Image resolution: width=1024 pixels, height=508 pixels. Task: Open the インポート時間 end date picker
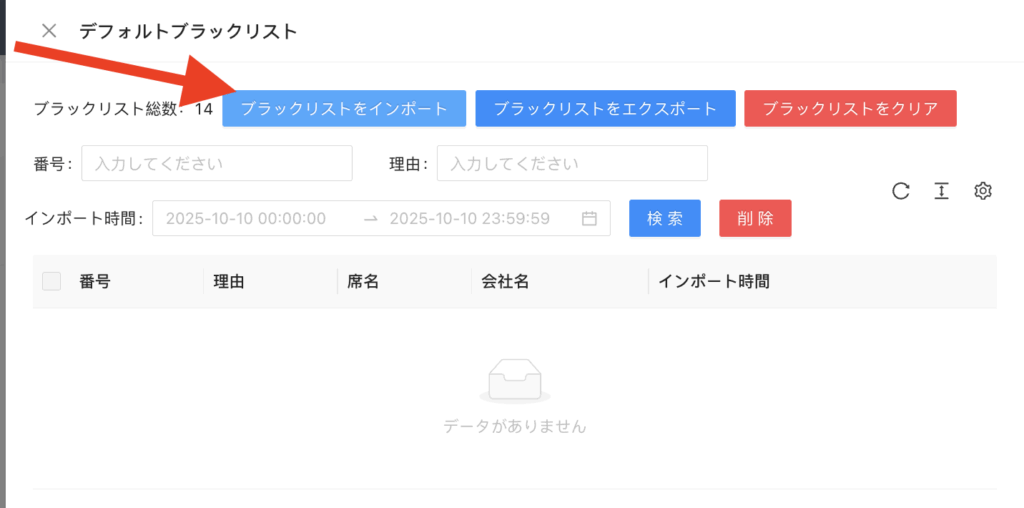pyautogui.click(x=469, y=218)
